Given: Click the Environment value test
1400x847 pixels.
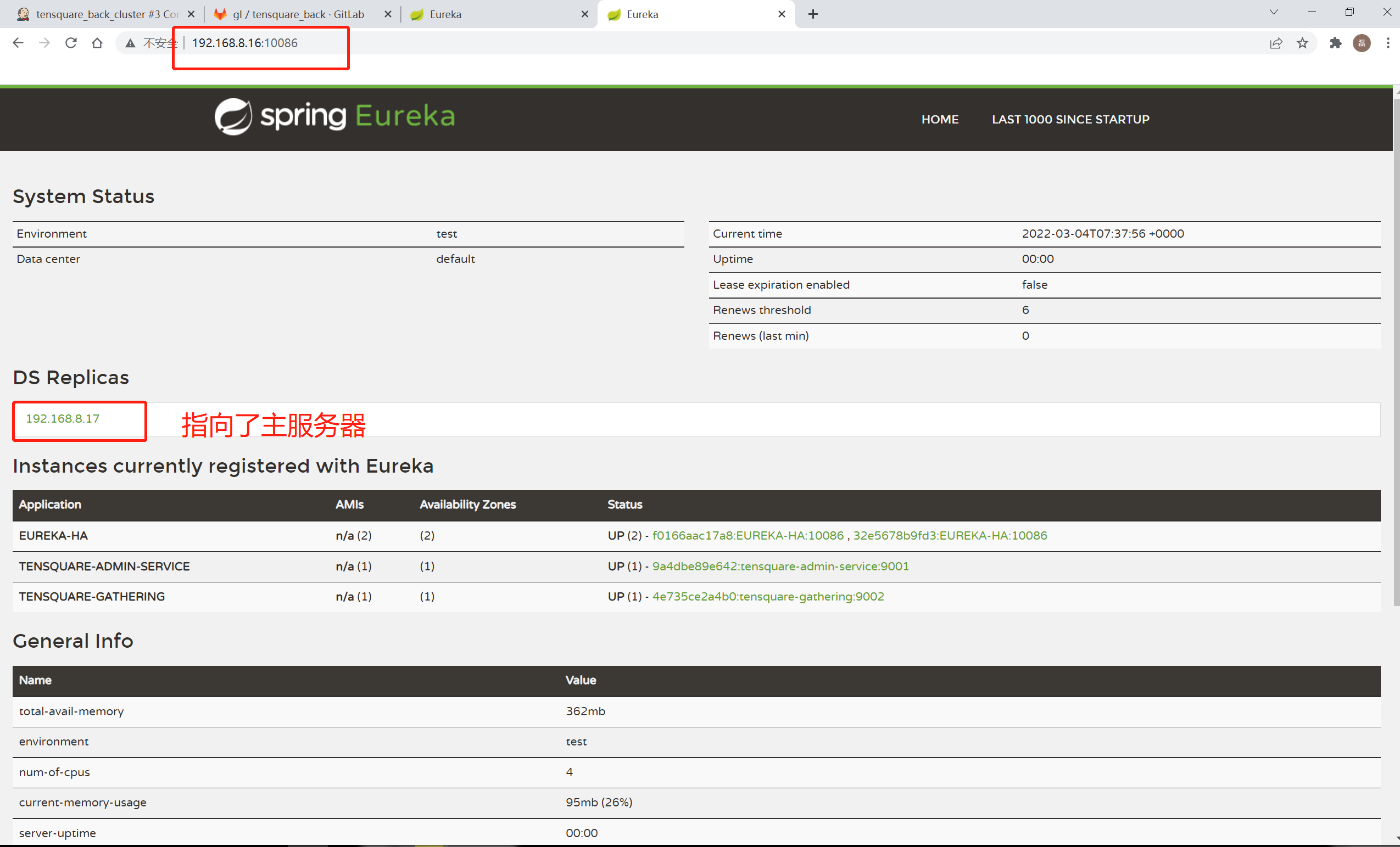Looking at the screenshot, I should click(447, 233).
